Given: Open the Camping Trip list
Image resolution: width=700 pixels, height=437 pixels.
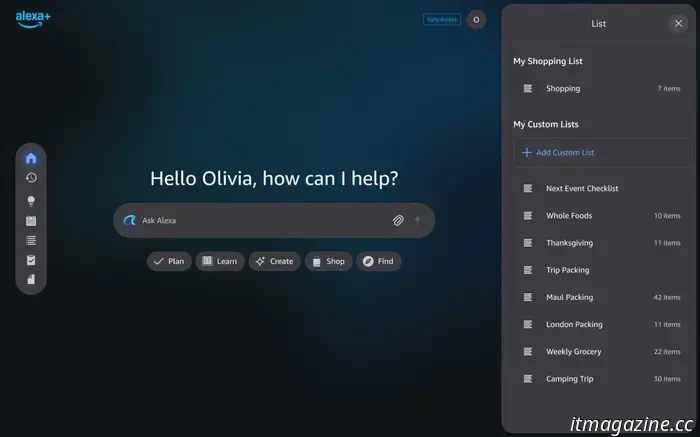Looking at the screenshot, I should [602, 379].
